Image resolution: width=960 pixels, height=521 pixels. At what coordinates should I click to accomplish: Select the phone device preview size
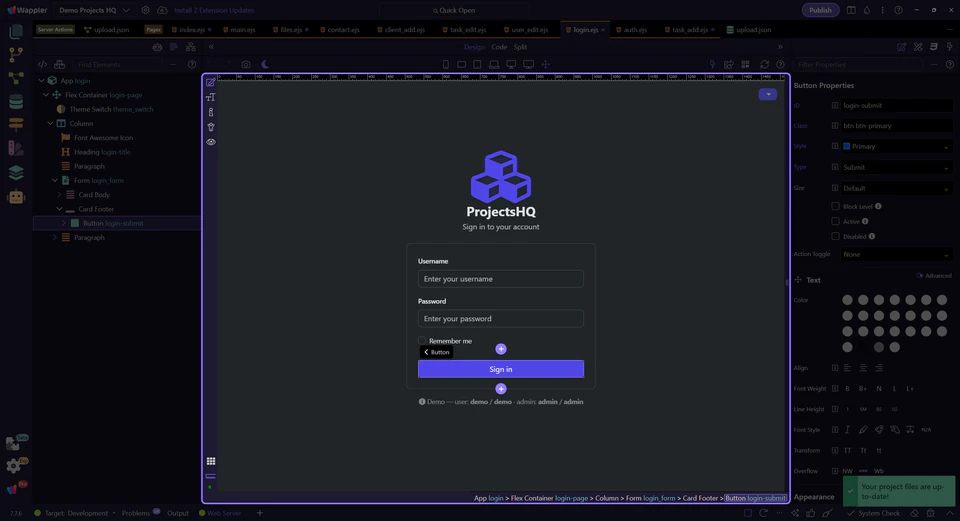click(446, 64)
